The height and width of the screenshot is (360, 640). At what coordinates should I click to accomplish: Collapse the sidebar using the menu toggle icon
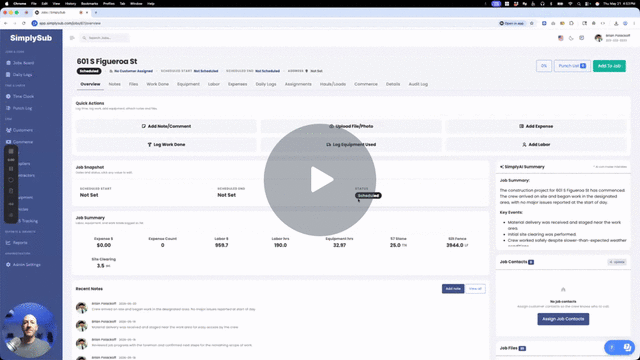pyautogui.click(x=72, y=38)
